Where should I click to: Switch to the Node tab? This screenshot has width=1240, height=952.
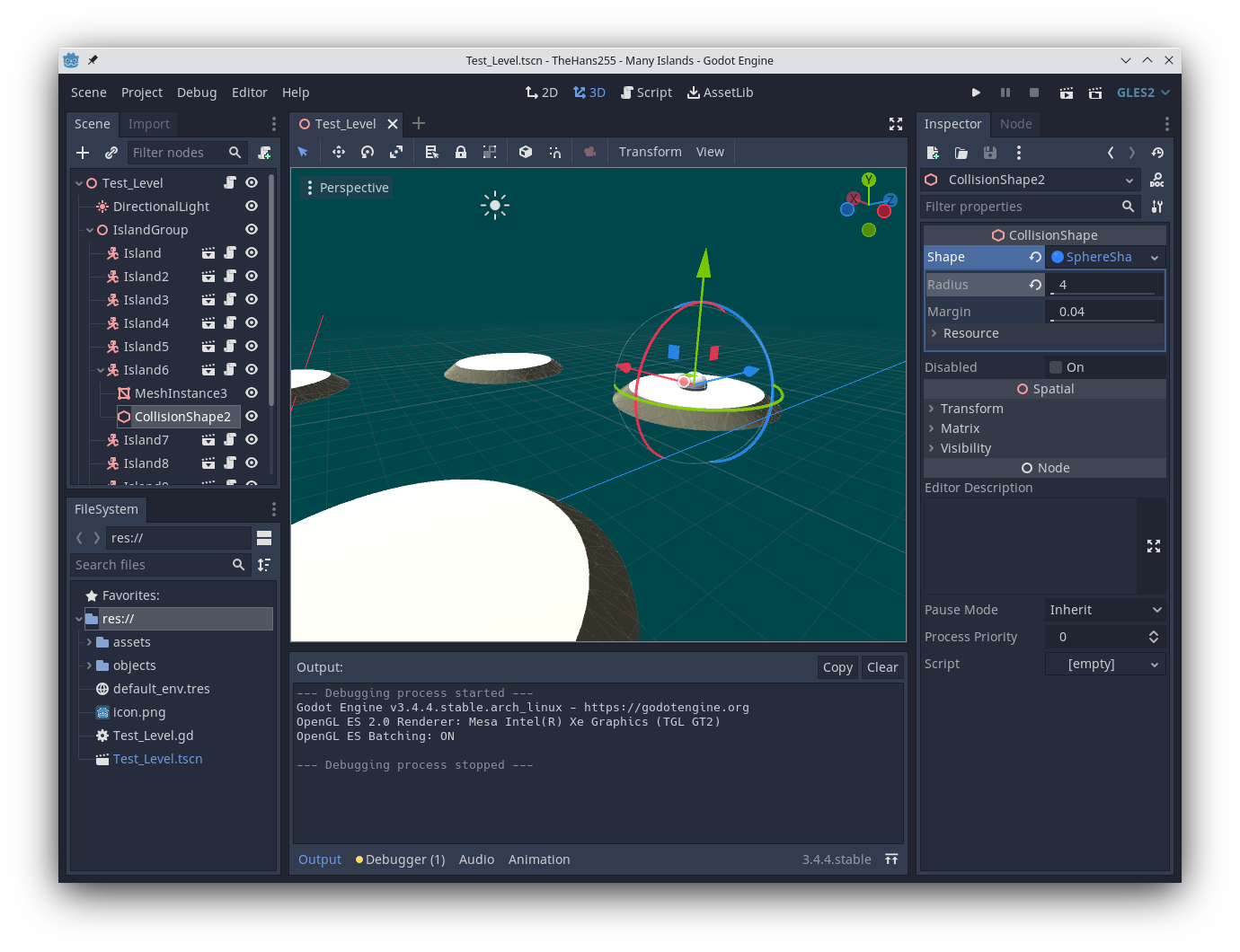coord(1016,124)
